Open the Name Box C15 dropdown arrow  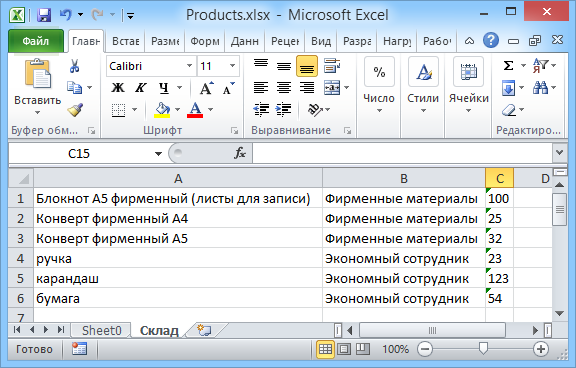158,154
